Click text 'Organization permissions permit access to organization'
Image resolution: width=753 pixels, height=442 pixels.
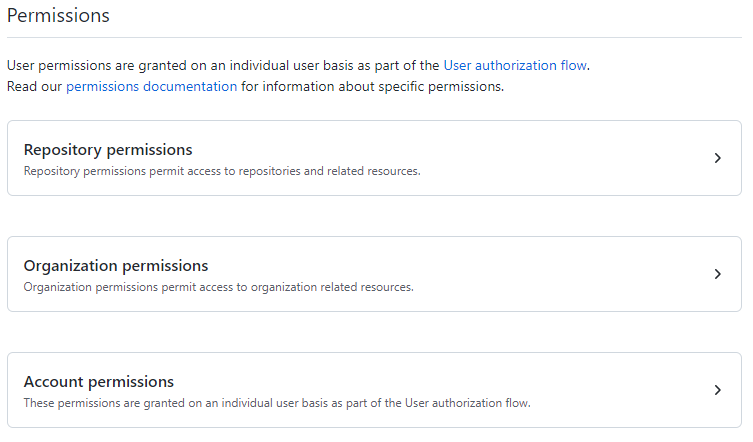point(170,287)
